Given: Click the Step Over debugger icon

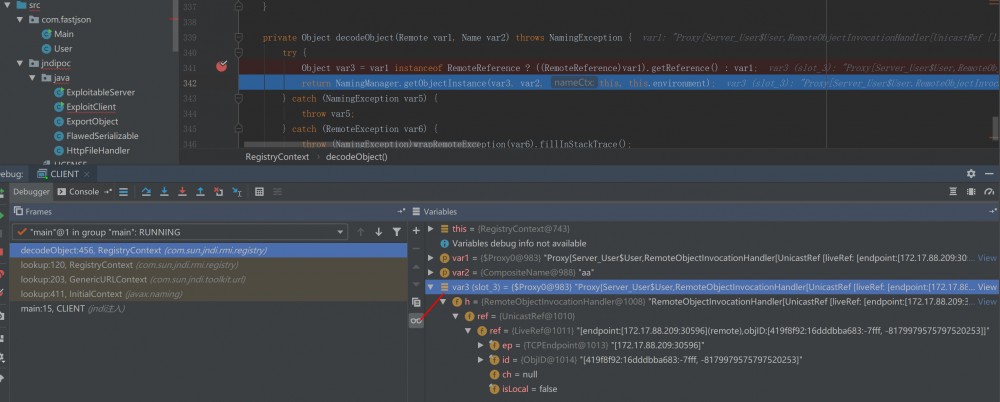Looking at the screenshot, I should (146, 191).
